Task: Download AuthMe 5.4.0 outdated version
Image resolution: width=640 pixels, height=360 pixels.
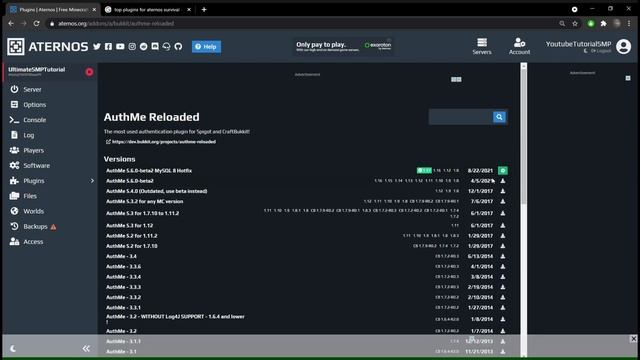Action: click(503, 191)
